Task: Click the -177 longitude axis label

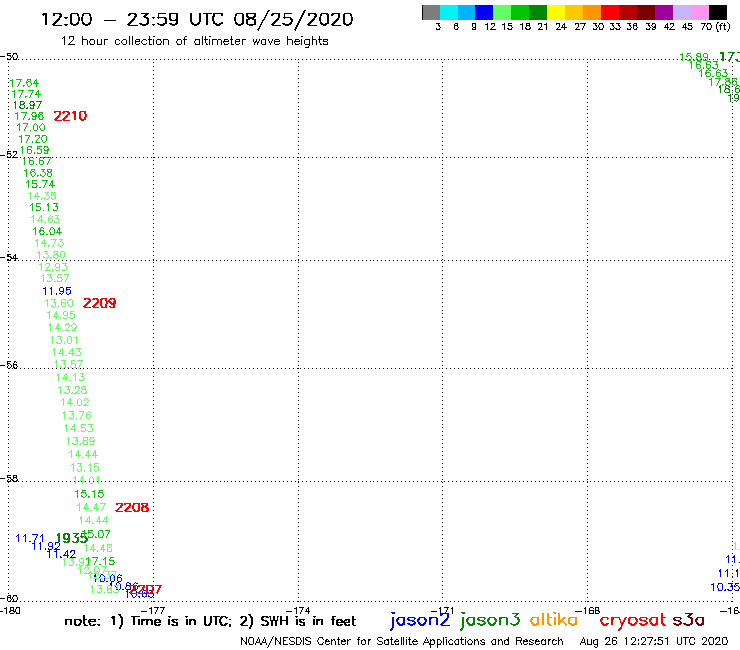Action: 153,610
